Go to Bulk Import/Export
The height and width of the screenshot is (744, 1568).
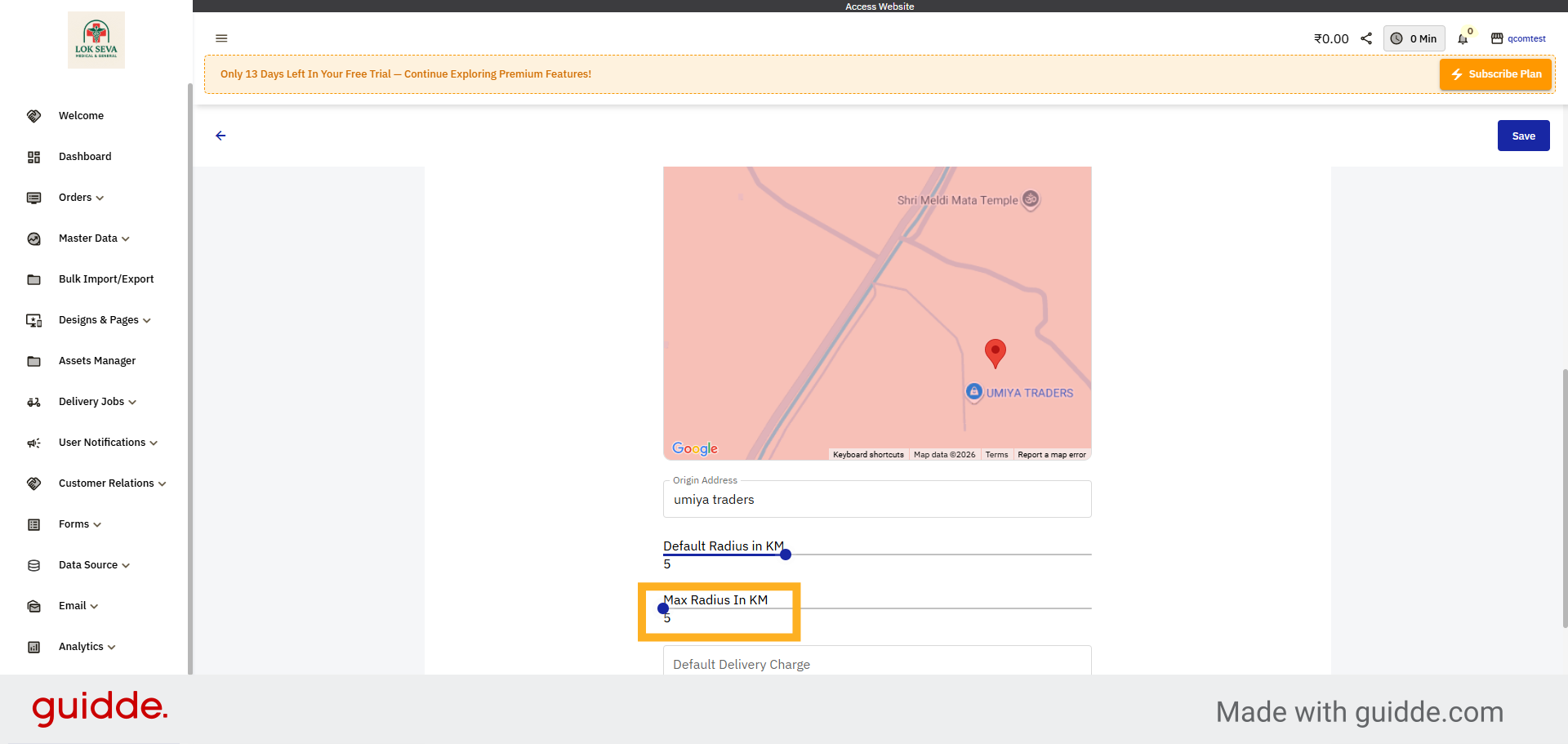tap(106, 279)
